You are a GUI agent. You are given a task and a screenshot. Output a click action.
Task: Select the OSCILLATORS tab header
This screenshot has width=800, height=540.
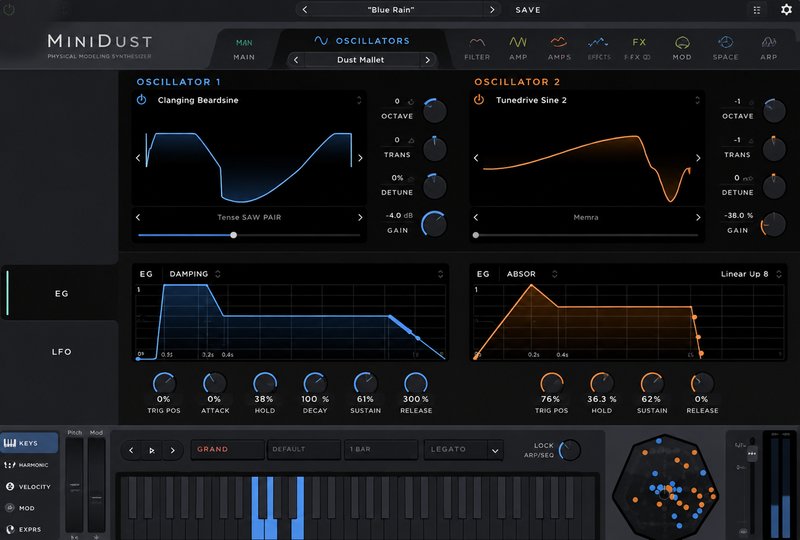pyautogui.click(x=362, y=41)
